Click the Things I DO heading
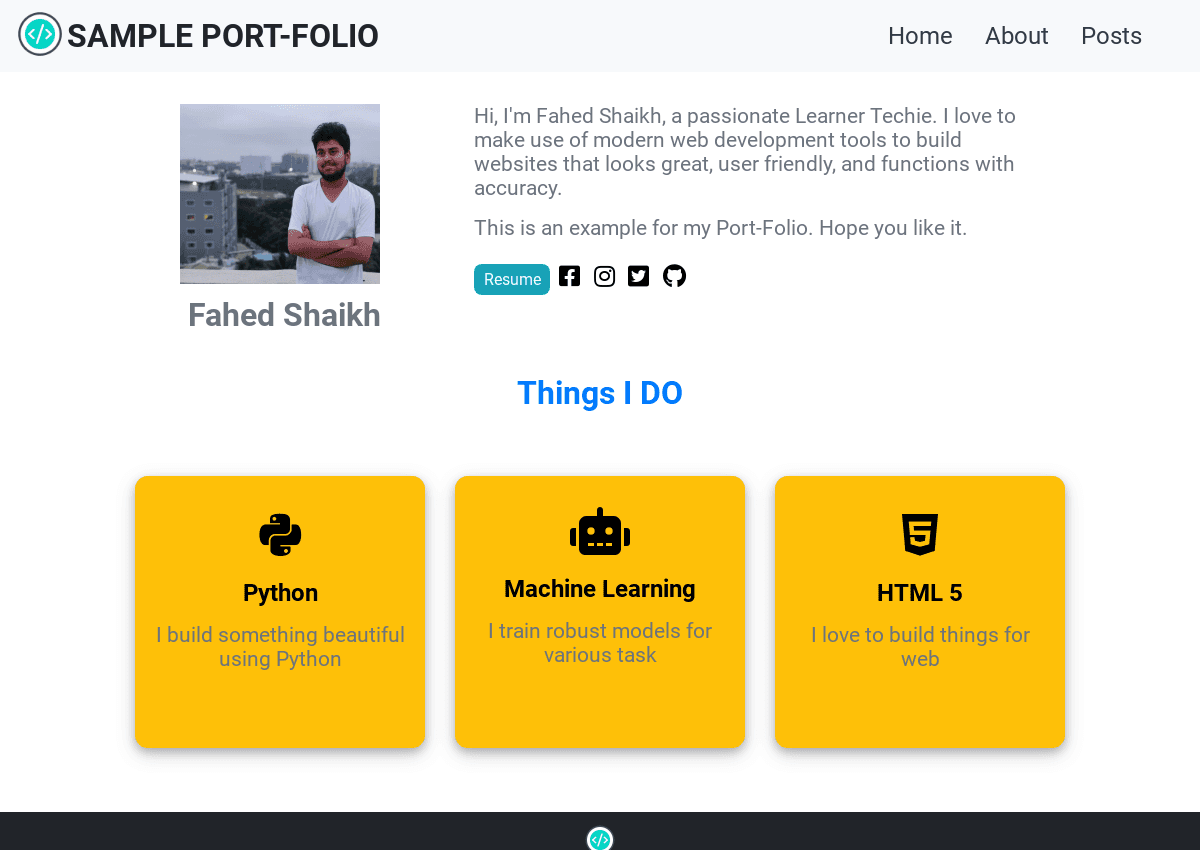Image resolution: width=1200 pixels, height=850 pixels. 600,393
